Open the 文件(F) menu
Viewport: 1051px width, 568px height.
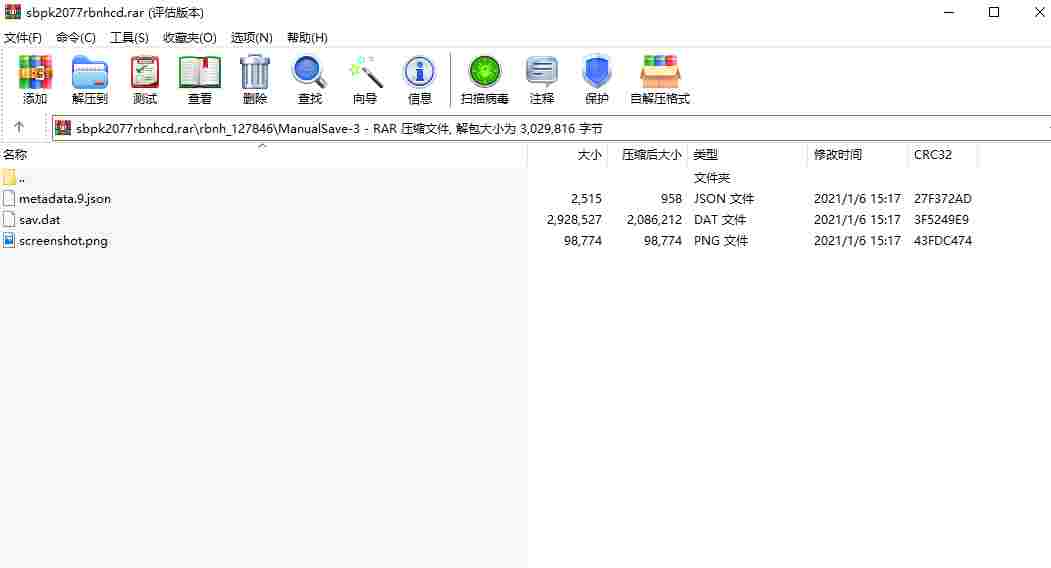pyautogui.click(x=23, y=38)
